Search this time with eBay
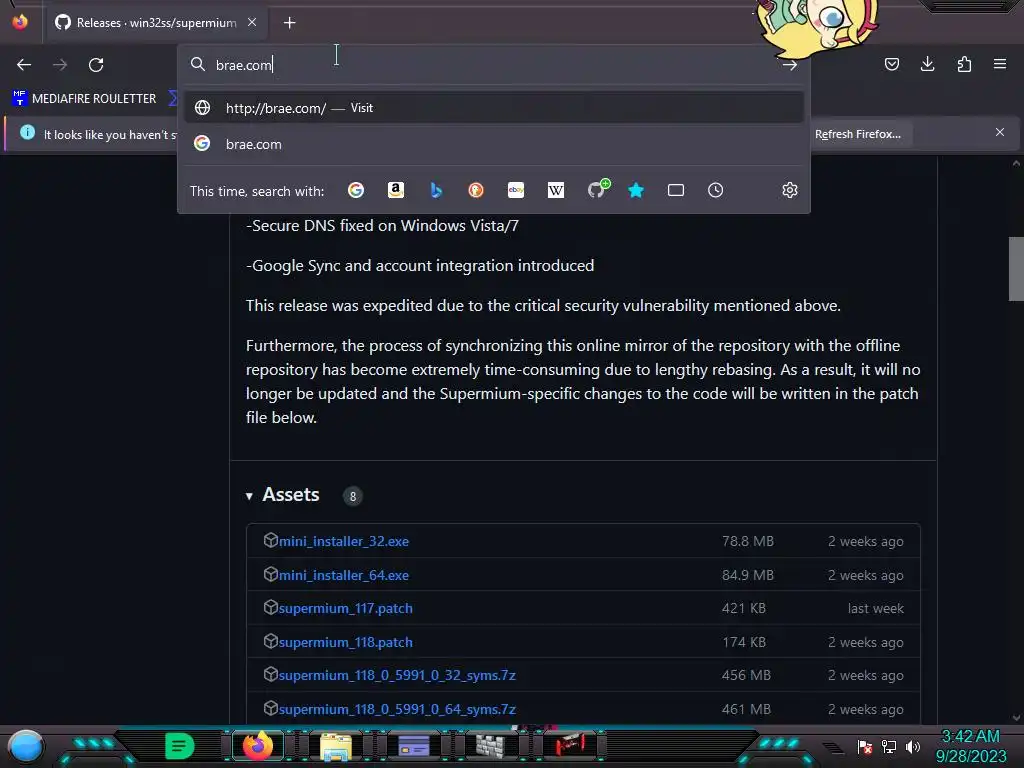Image resolution: width=1024 pixels, height=768 pixels. 516,190
